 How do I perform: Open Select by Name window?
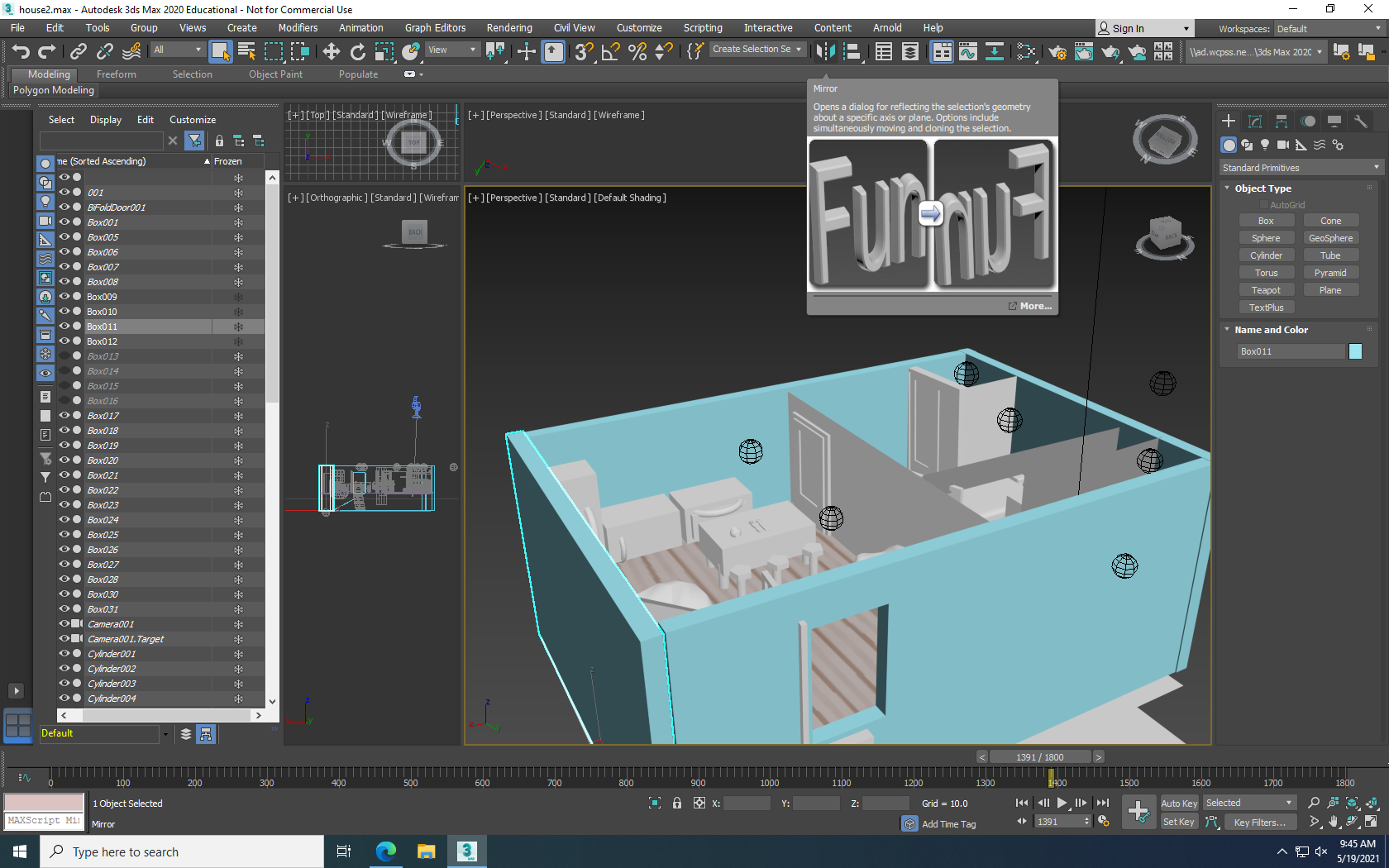coord(246,50)
